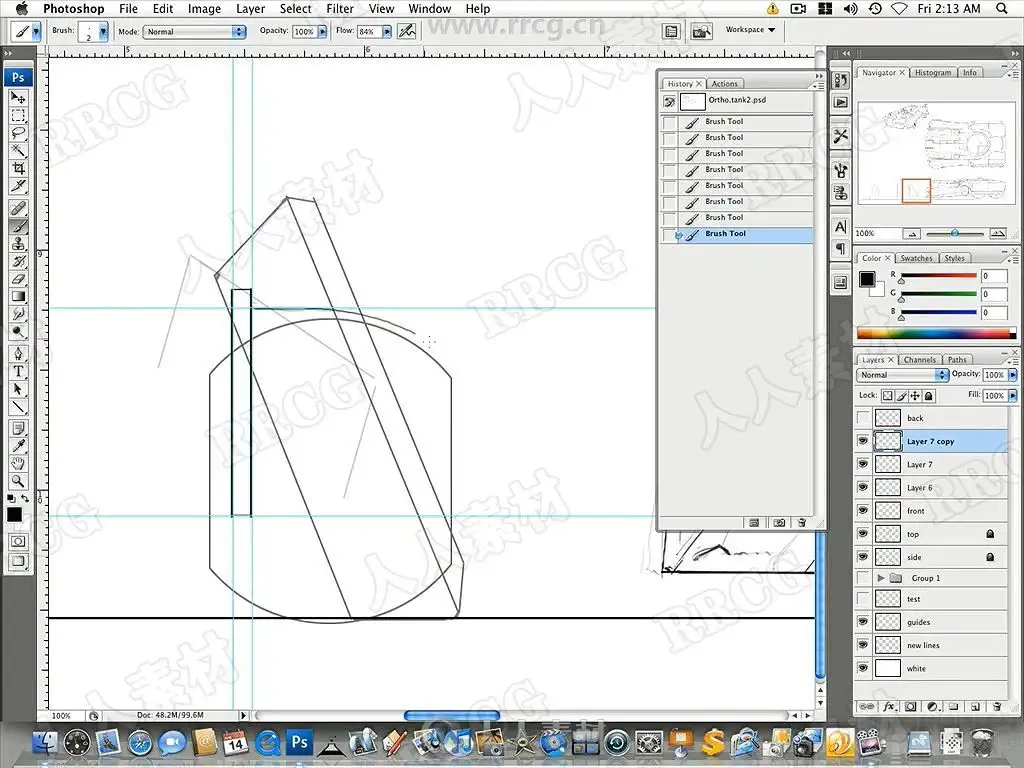Hide the white layer

click(863, 668)
